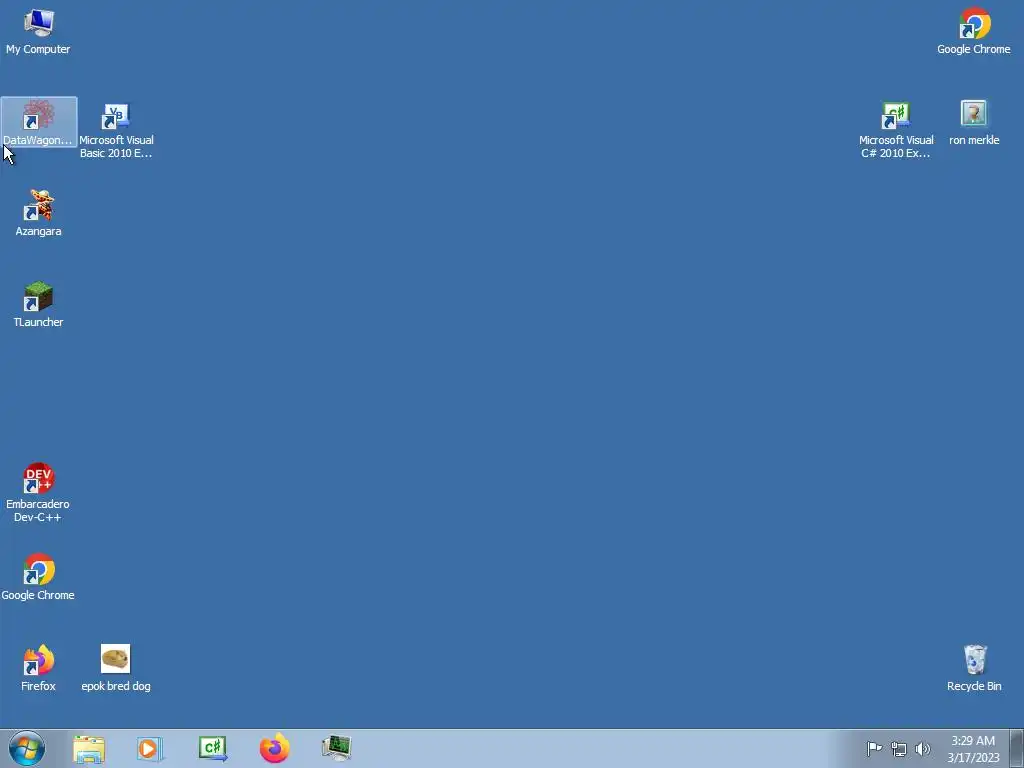
Task: Click Google Chrome shortcut beside Recycle Bin column top
Action: (x=974, y=31)
